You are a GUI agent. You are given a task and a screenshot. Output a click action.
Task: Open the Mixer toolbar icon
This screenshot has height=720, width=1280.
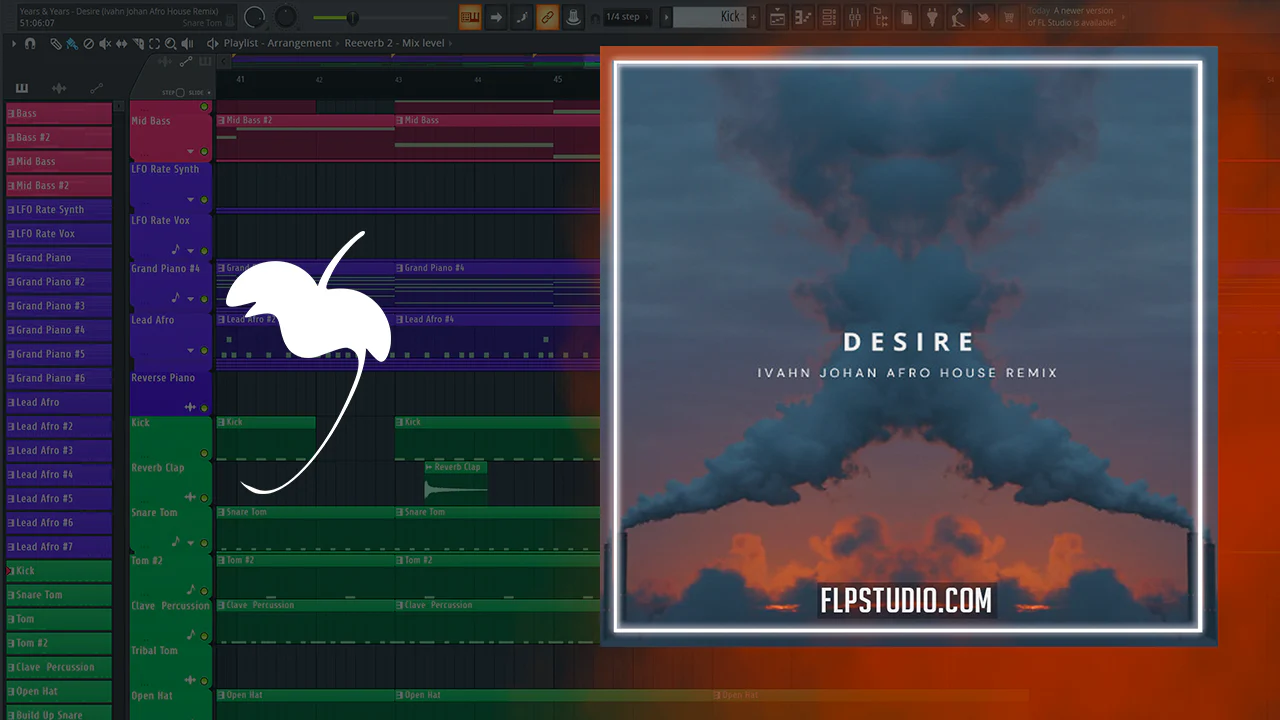[855, 17]
